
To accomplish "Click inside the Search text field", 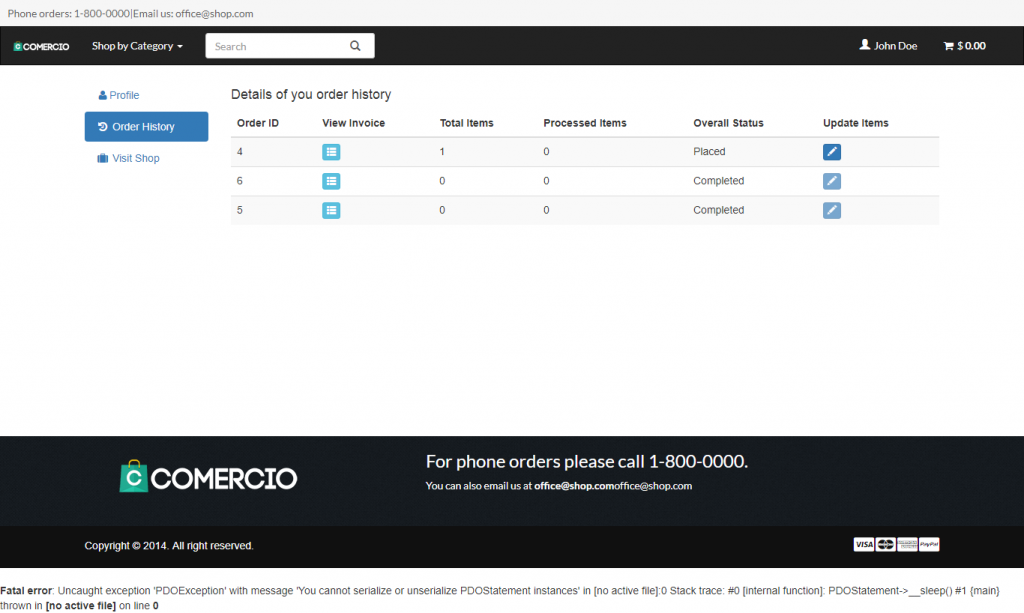I will [x=275, y=46].
